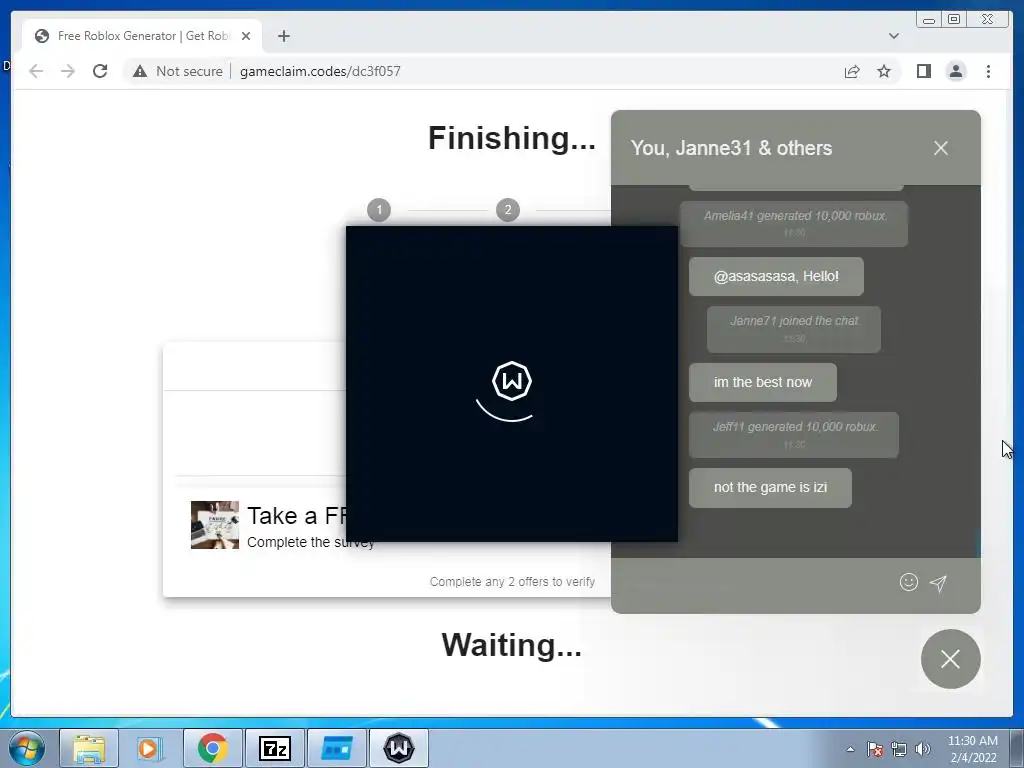Send the chat message with paper plane
Viewport: 1024px width, 768px height.
pos(938,583)
